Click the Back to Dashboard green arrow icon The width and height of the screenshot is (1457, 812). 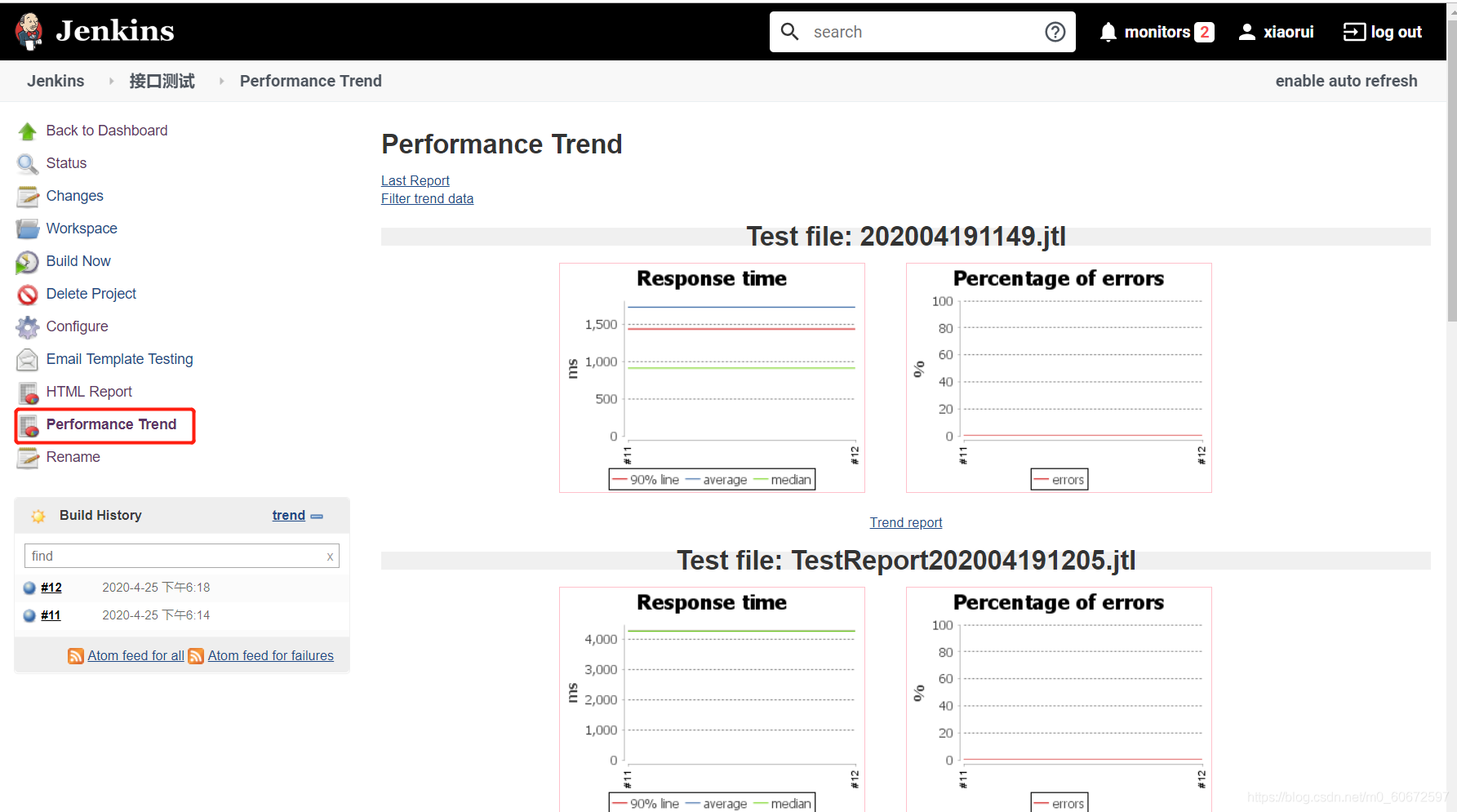pyautogui.click(x=28, y=131)
